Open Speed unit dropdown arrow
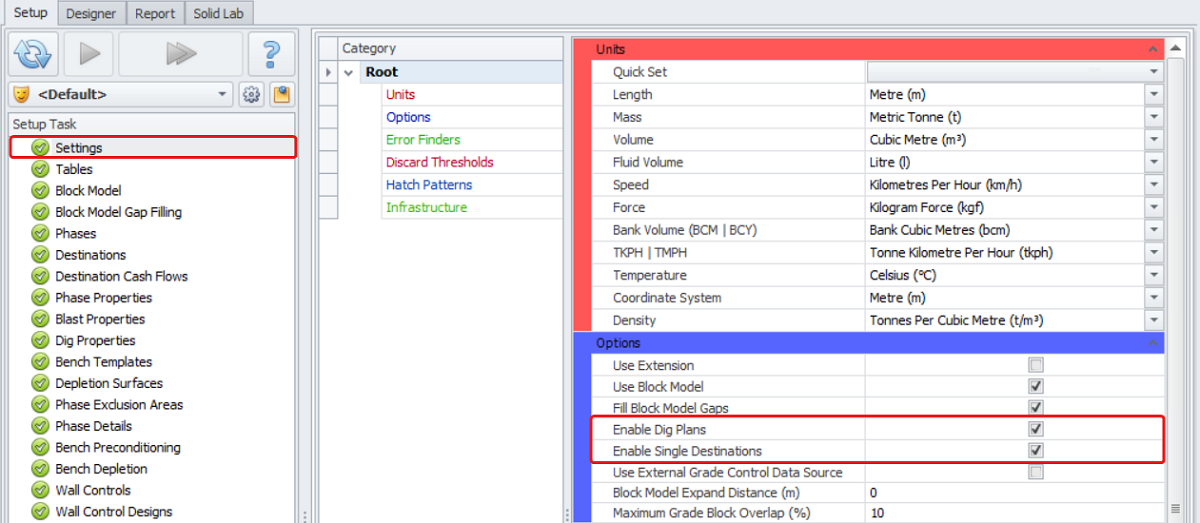The width and height of the screenshot is (1200, 523). [1154, 185]
